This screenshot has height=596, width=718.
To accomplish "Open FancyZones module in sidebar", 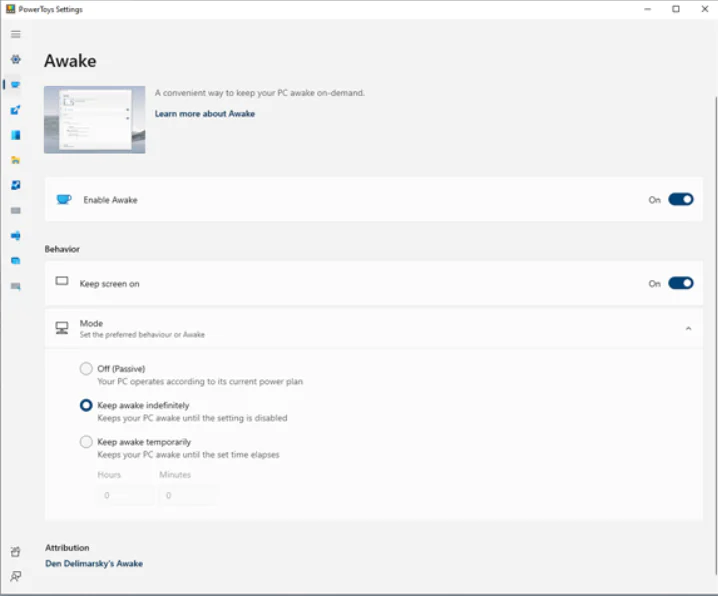I will point(16,135).
